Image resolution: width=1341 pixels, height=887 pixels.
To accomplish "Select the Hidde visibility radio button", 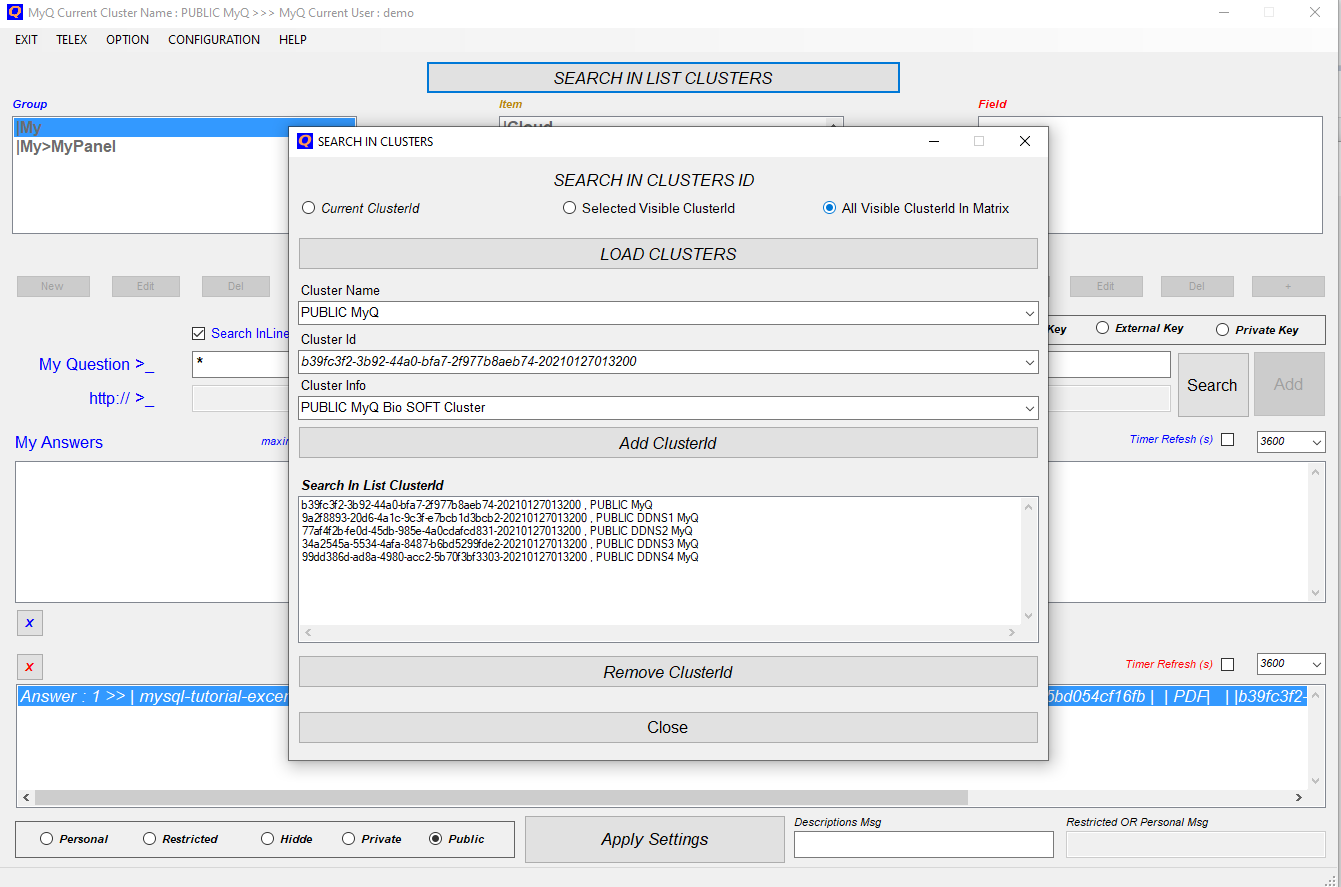I will click(267, 839).
